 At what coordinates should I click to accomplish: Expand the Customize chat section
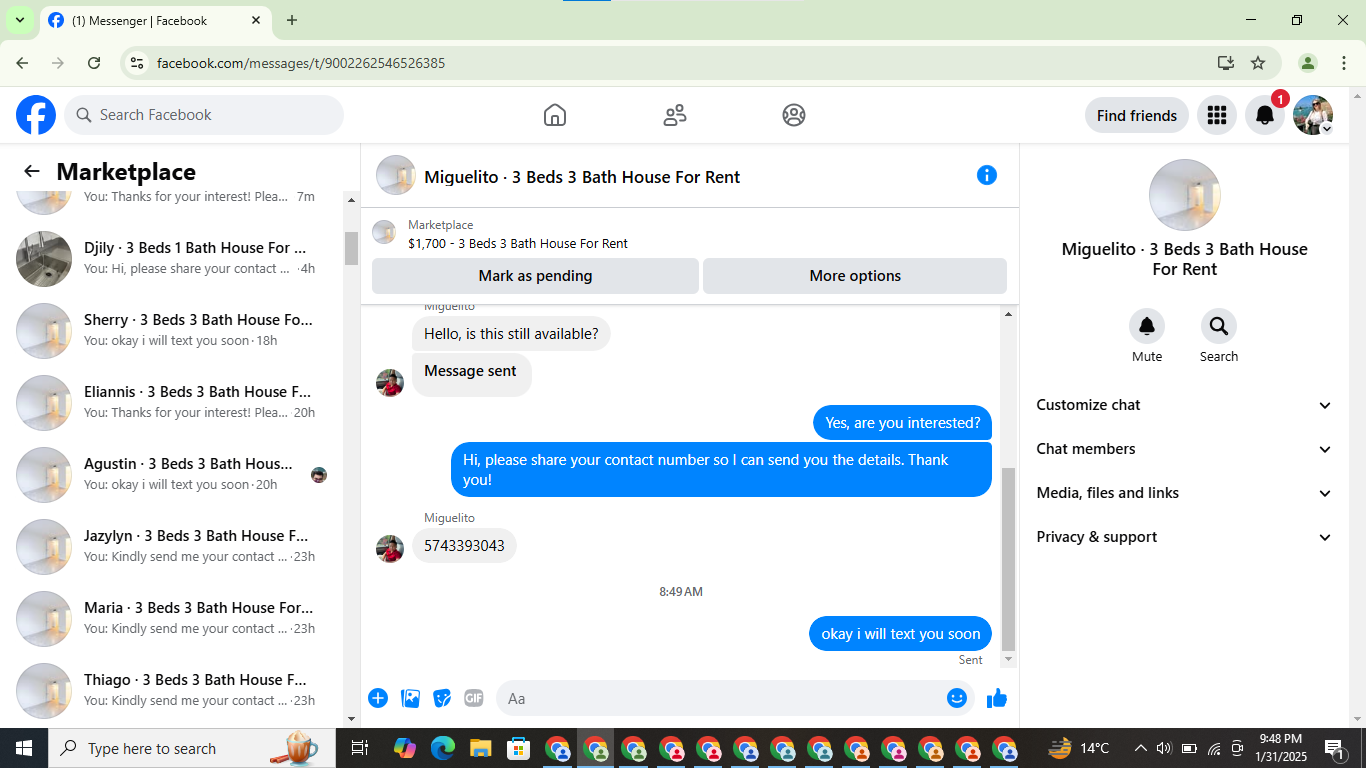pos(1185,405)
